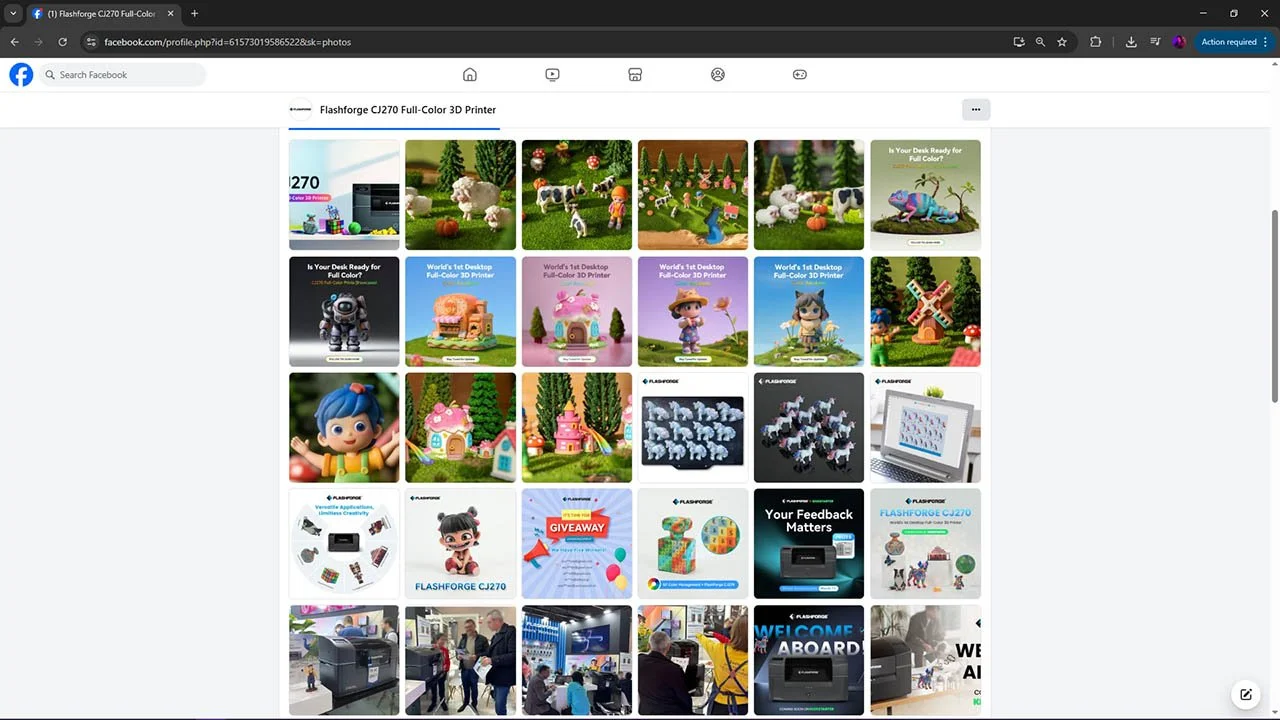Open the cat-hat figurine World's 1st poster
Viewport: 1280px width, 720px height.
point(809,312)
